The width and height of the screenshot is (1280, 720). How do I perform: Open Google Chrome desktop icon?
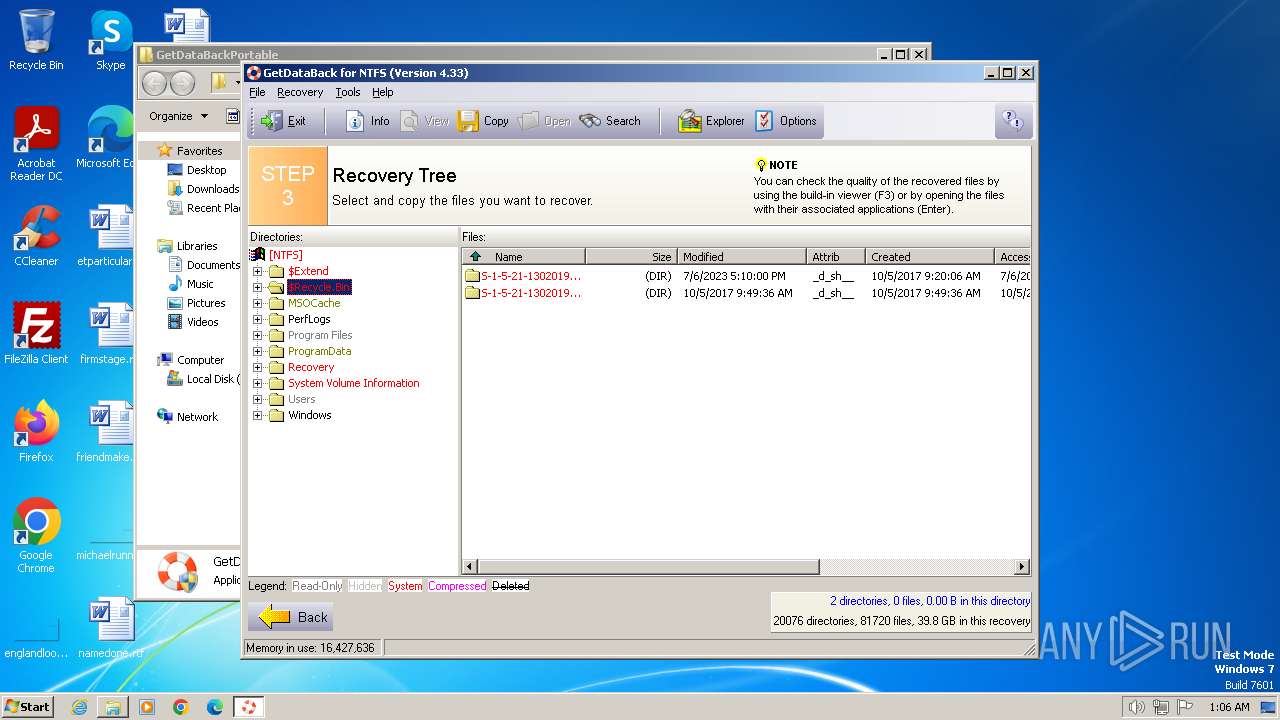pos(36,536)
